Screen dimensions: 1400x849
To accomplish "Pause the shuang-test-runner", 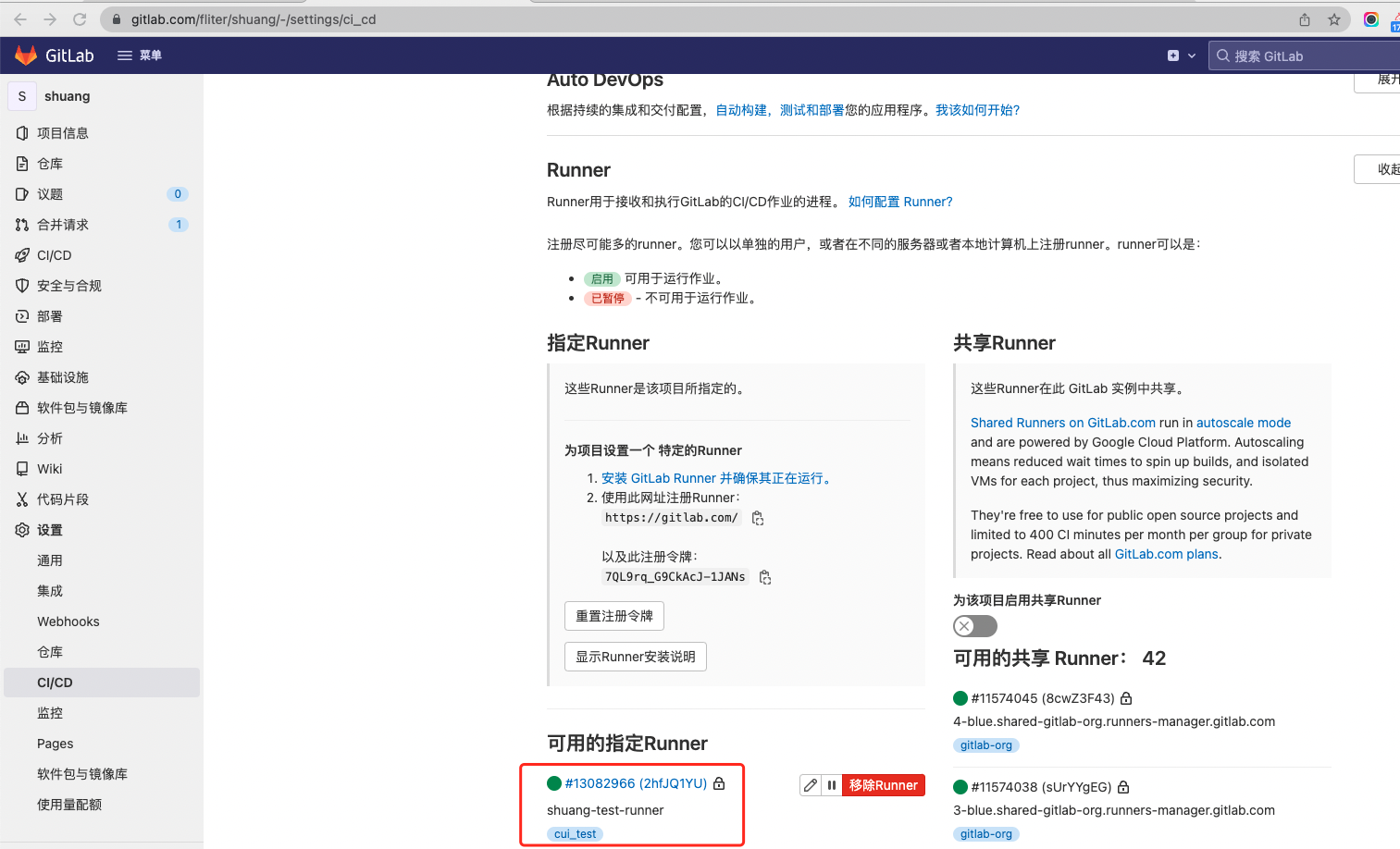I will coord(832,785).
